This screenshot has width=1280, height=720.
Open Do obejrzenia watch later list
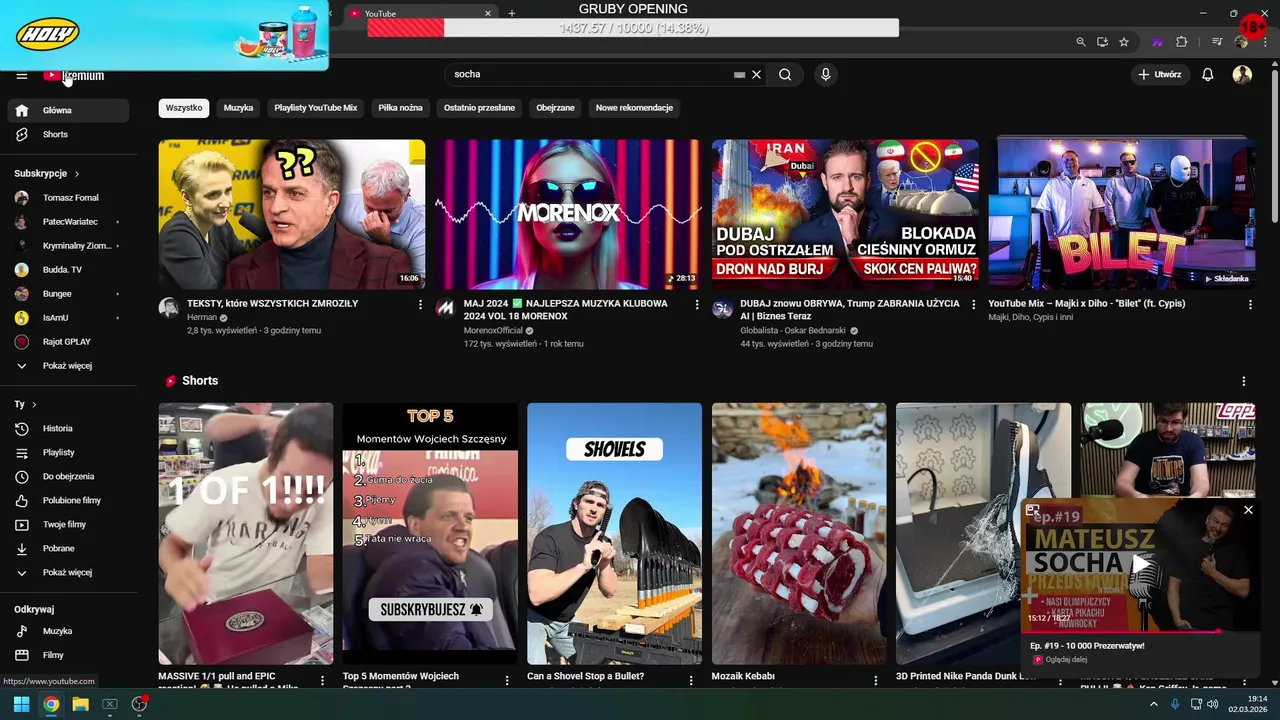[x=68, y=476]
